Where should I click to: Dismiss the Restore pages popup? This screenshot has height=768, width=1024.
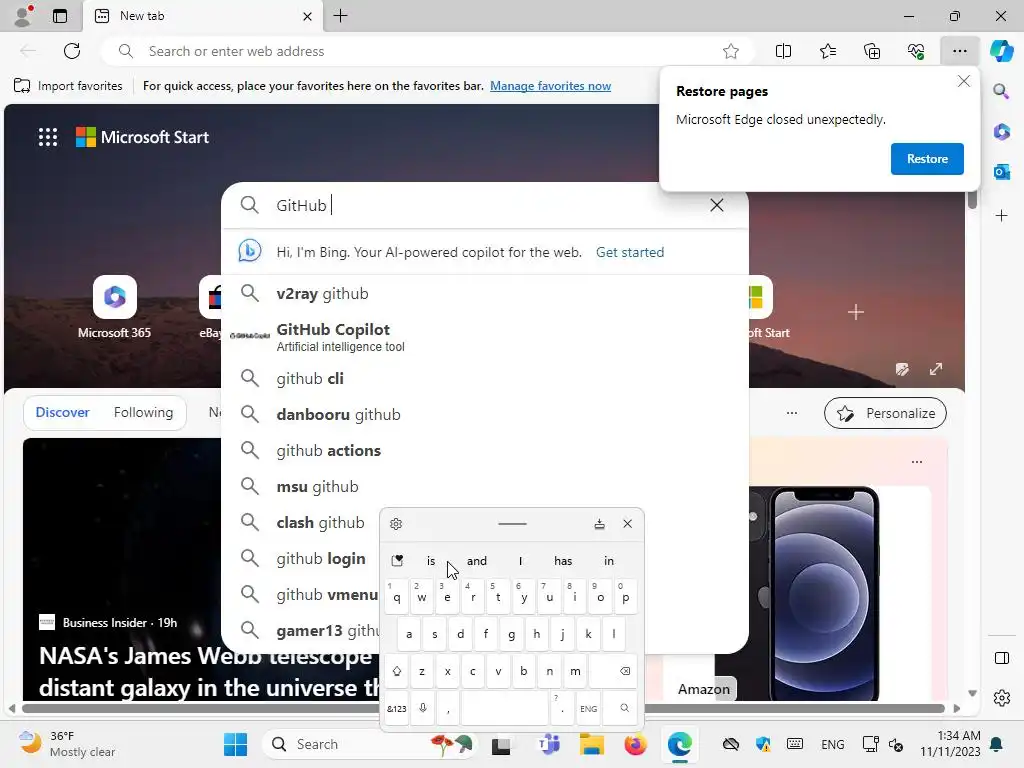click(x=963, y=81)
